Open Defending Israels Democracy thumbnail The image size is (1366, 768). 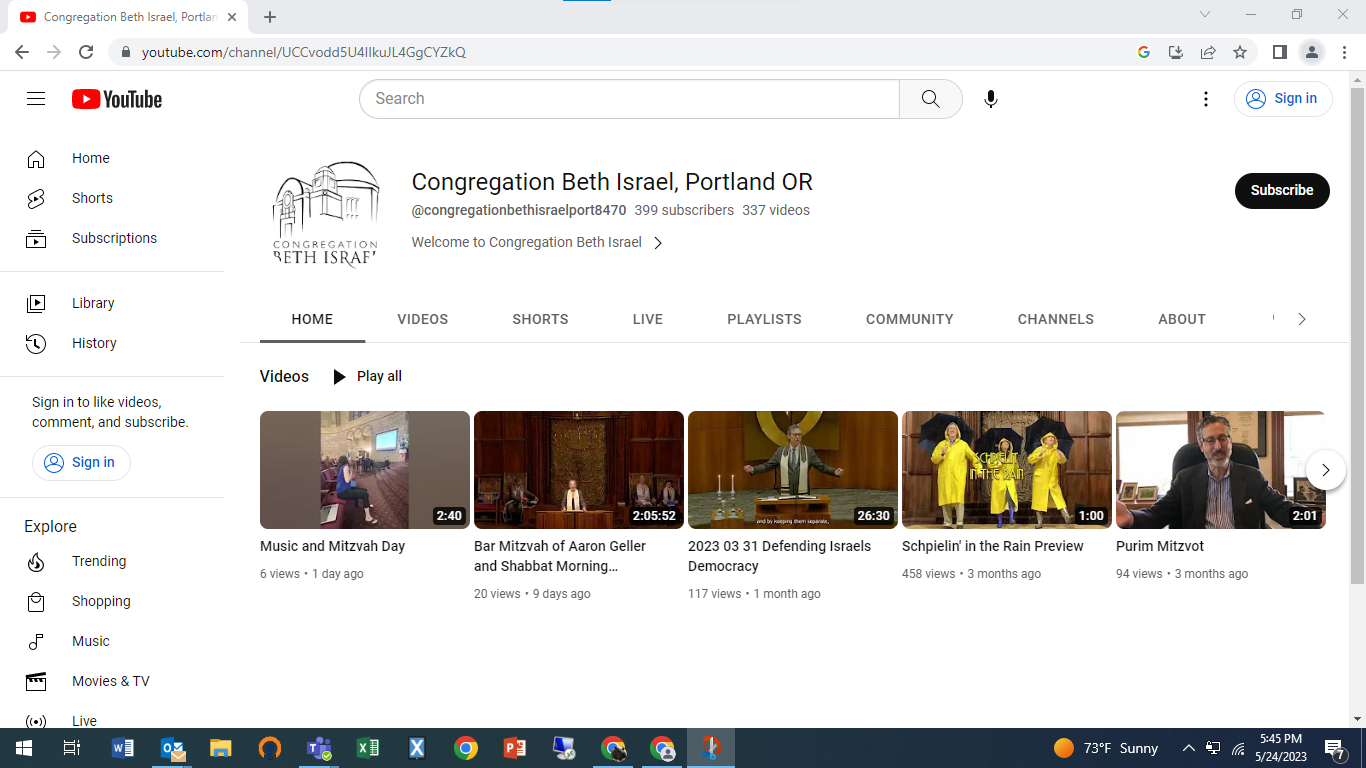793,470
